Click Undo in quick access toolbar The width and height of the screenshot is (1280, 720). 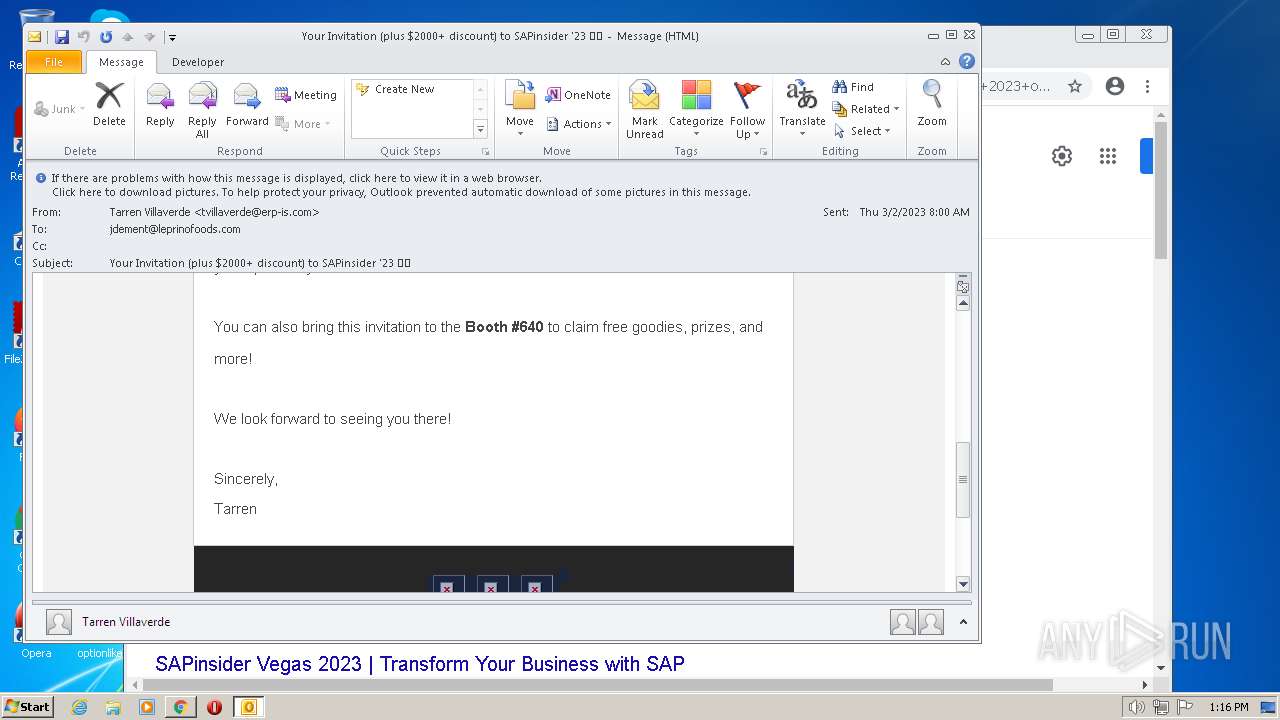pos(84,37)
